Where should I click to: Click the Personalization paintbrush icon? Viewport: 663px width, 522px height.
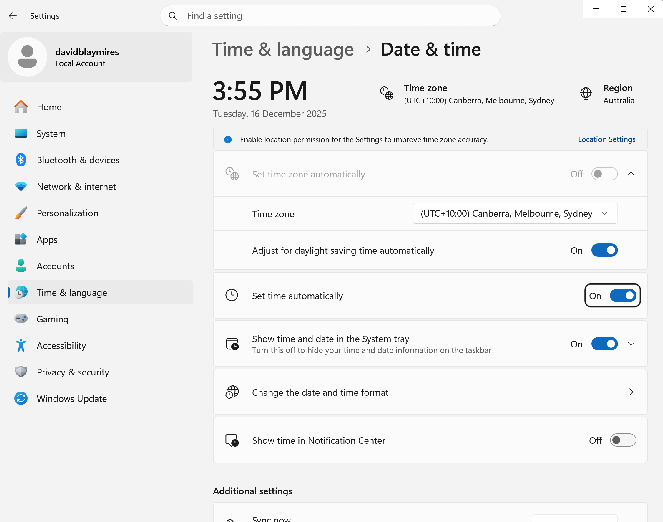tap(21, 213)
